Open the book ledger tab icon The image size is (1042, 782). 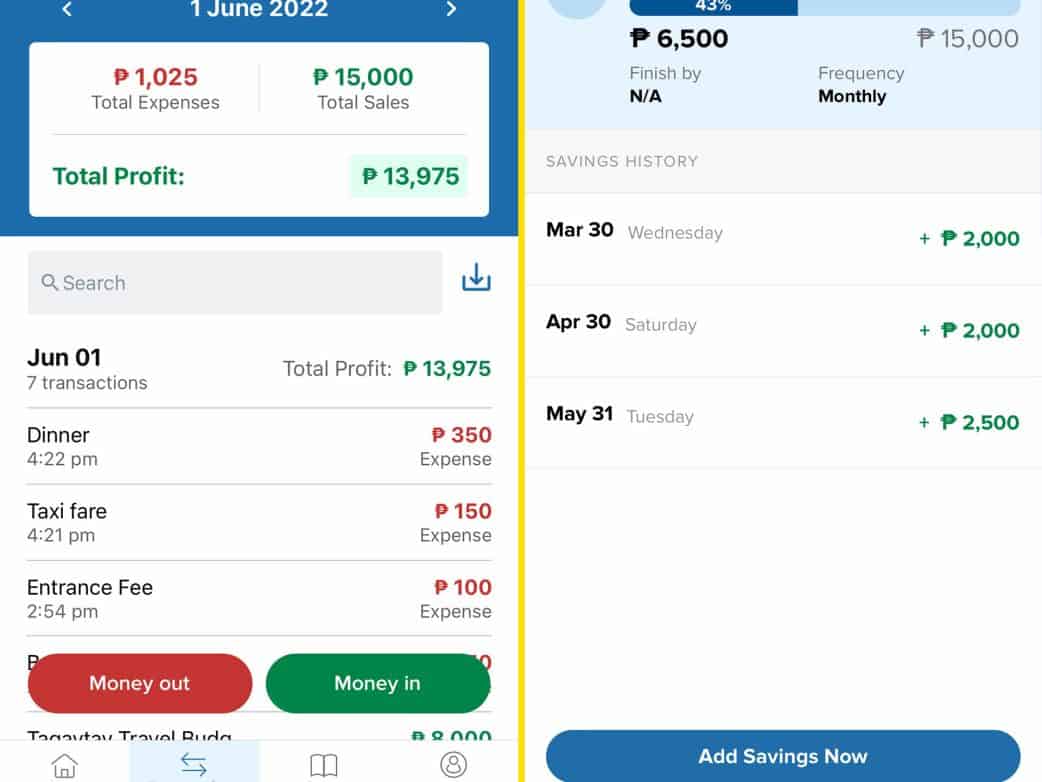coord(323,765)
